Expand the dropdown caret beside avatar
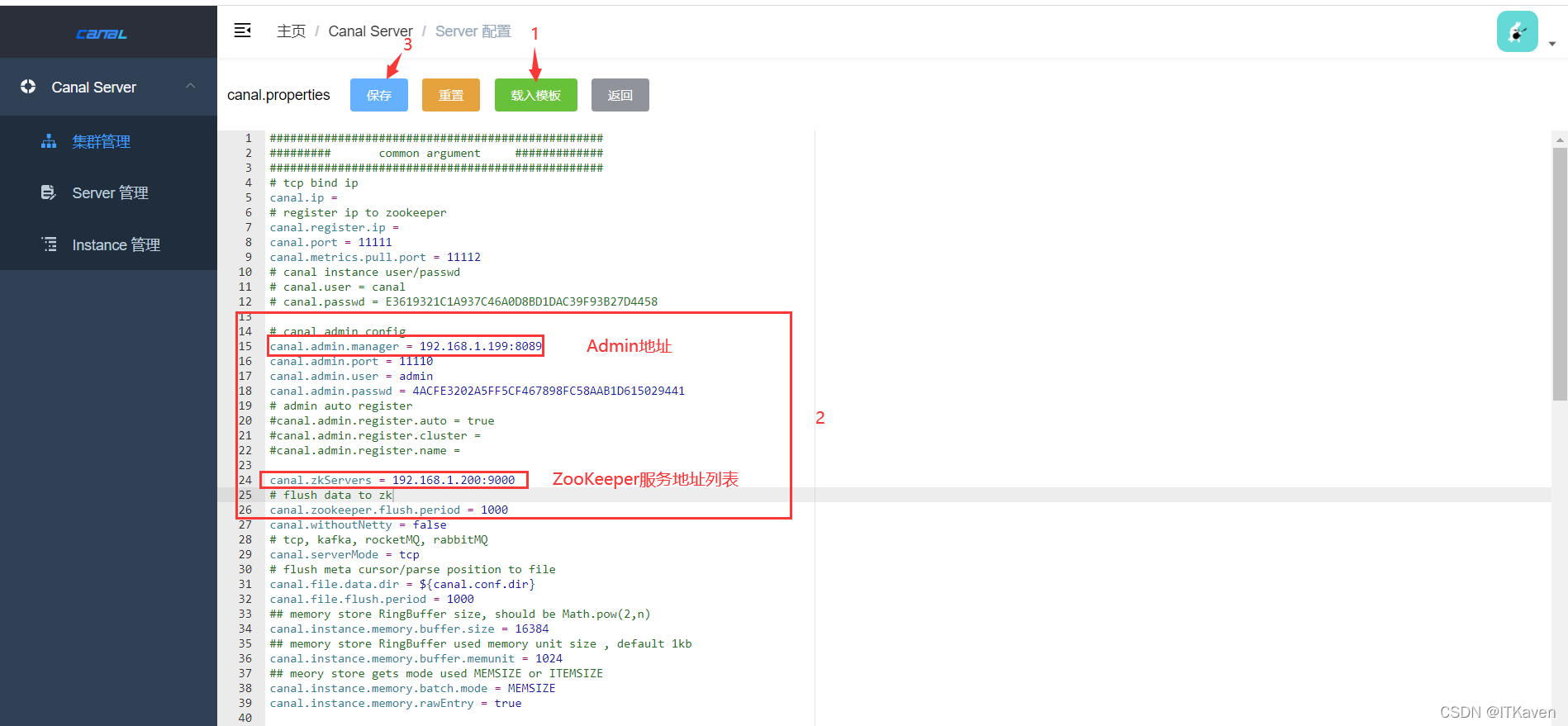 pos(1552,44)
